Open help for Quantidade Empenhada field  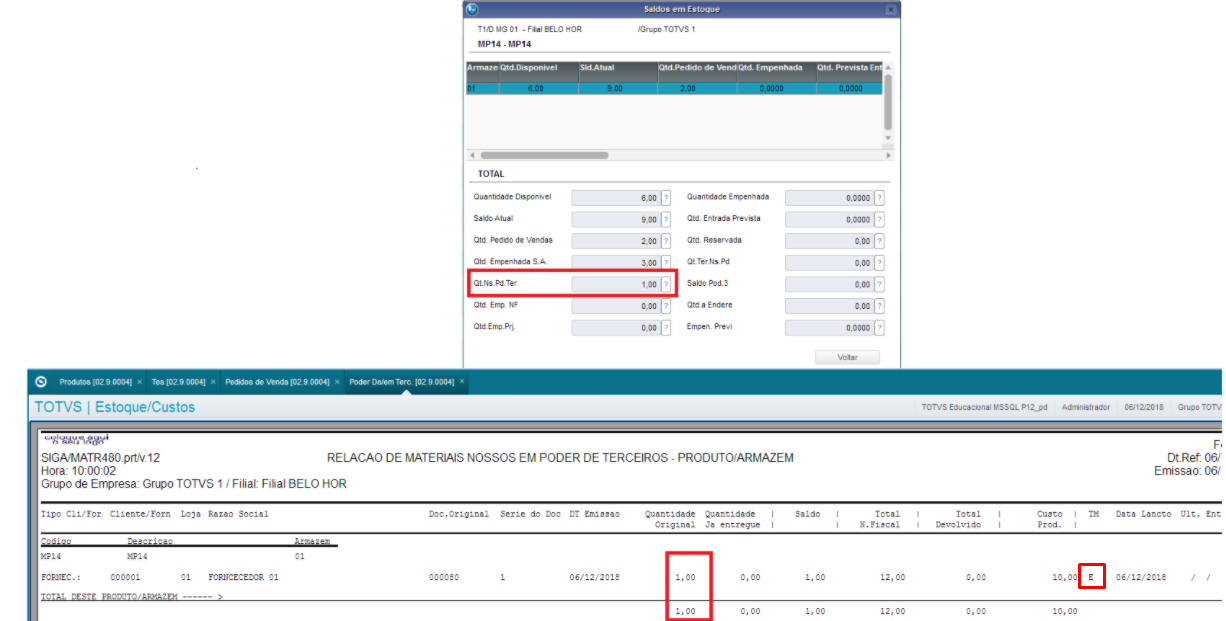pyautogui.click(x=880, y=198)
